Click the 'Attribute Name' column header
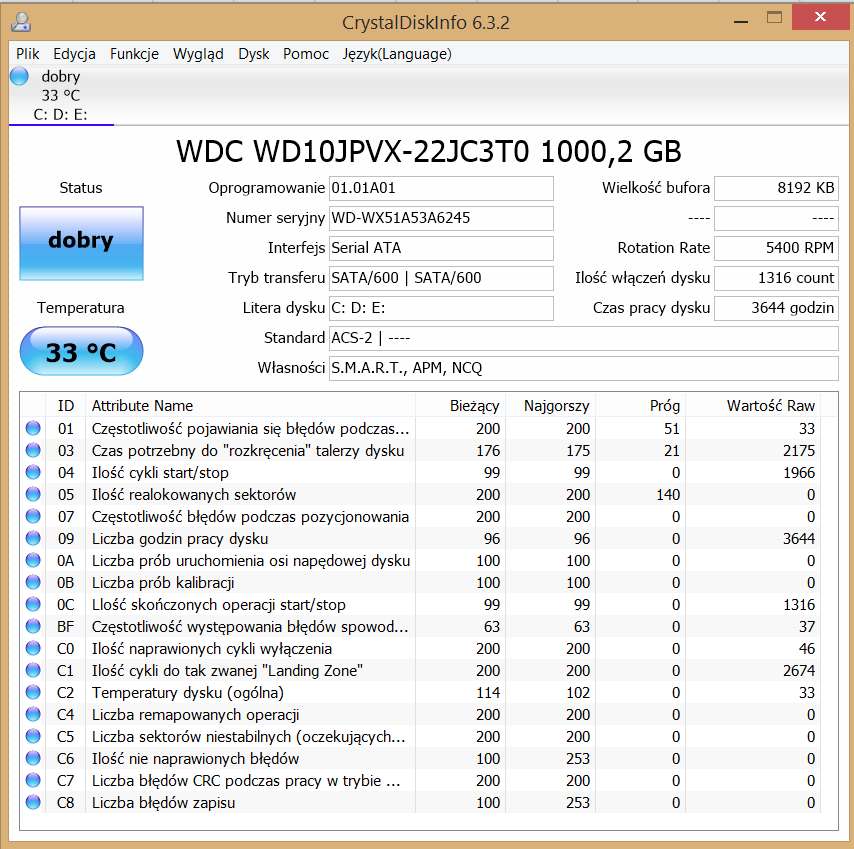854x849 pixels. pyautogui.click(x=251, y=406)
